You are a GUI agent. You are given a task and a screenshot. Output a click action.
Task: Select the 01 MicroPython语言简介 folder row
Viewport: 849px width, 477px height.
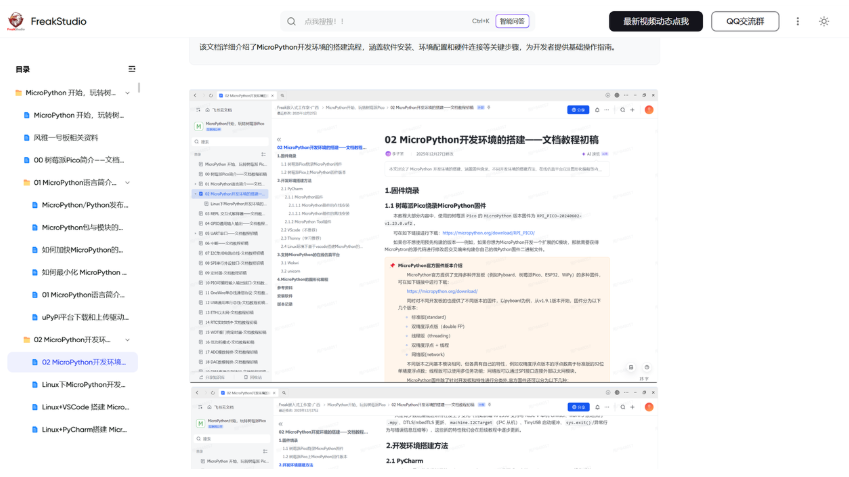pyautogui.click(x=74, y=182)
